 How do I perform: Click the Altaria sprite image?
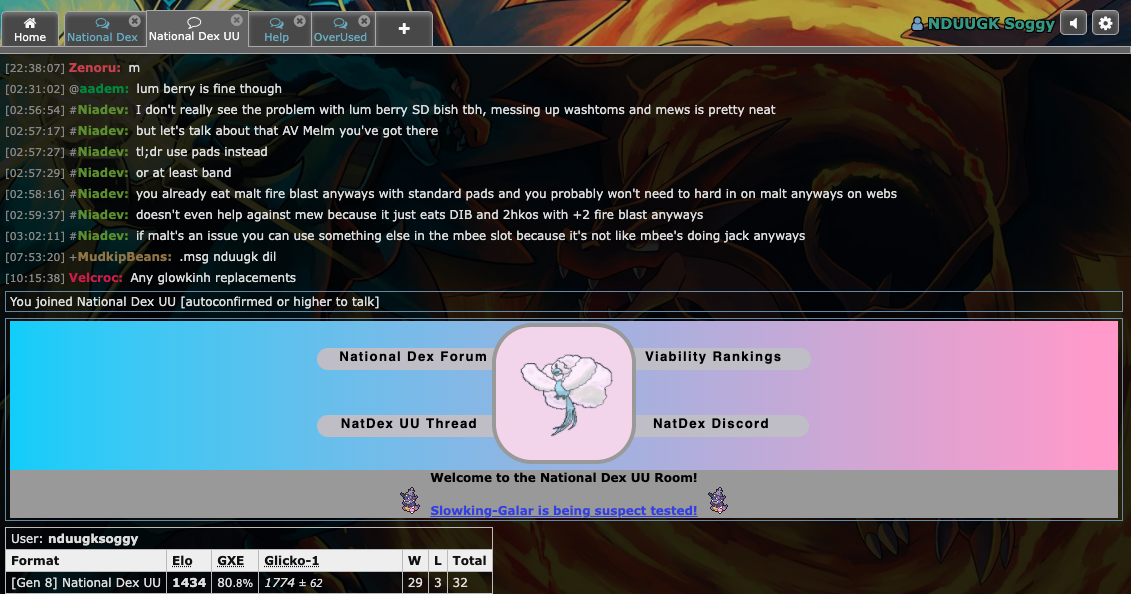[565, 394]
